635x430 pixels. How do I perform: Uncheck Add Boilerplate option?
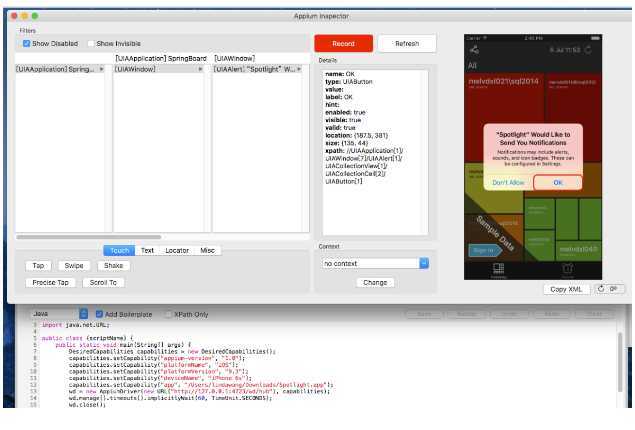point(99,314)
